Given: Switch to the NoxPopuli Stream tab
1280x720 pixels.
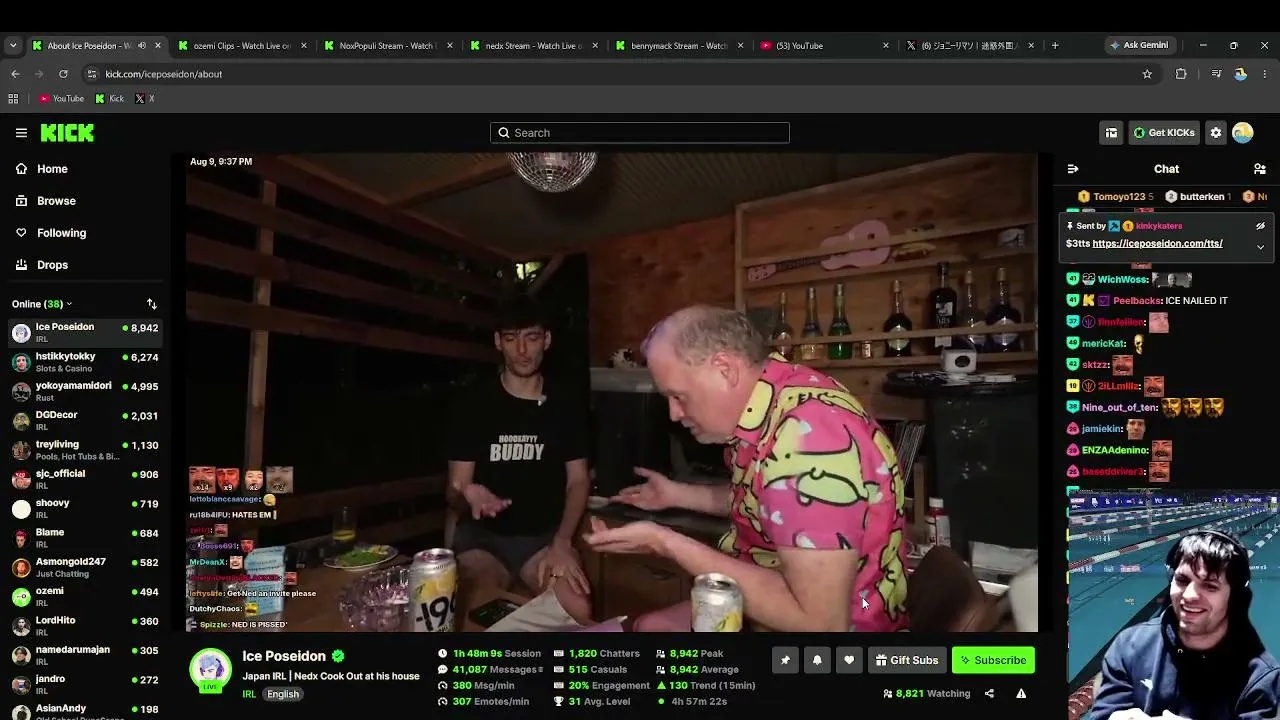Looking at the screenshot, I should coord(386,46).
